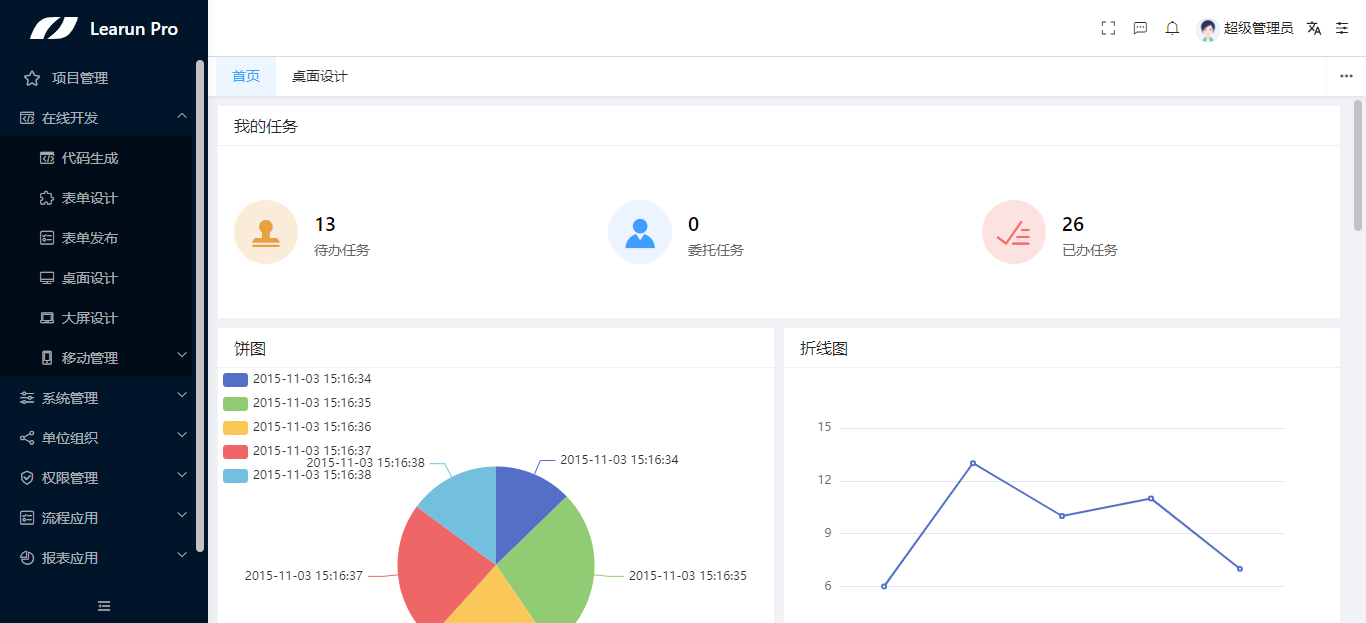This screenshot has width=1366, height=623.
Task: Toggle the 15:16:35 green legend entry
Action: [x=298, y=403]
